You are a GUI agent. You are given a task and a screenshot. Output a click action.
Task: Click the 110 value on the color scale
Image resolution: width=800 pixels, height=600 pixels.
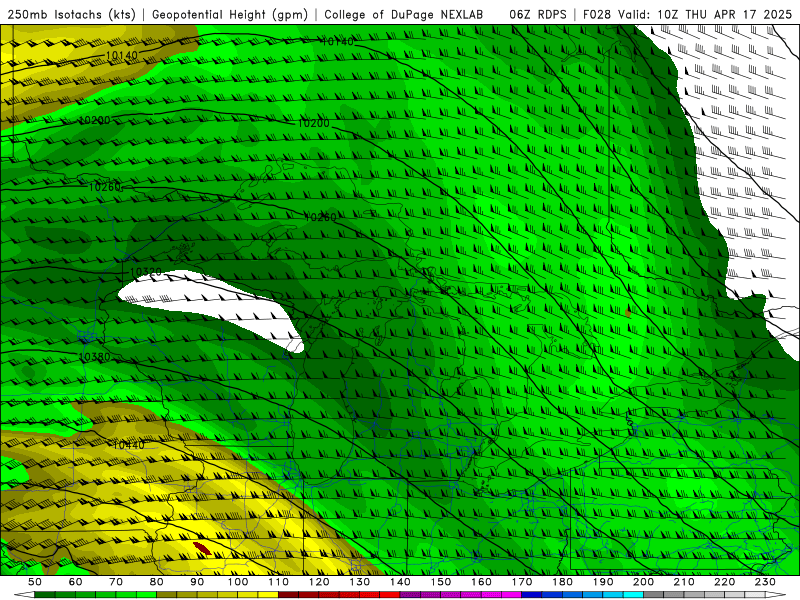[x=279, y=582]
